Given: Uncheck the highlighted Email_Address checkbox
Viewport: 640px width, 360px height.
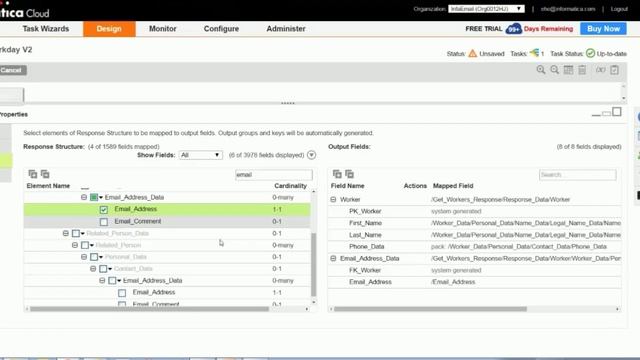Looking at the screenshot, I should coord(104,209).
